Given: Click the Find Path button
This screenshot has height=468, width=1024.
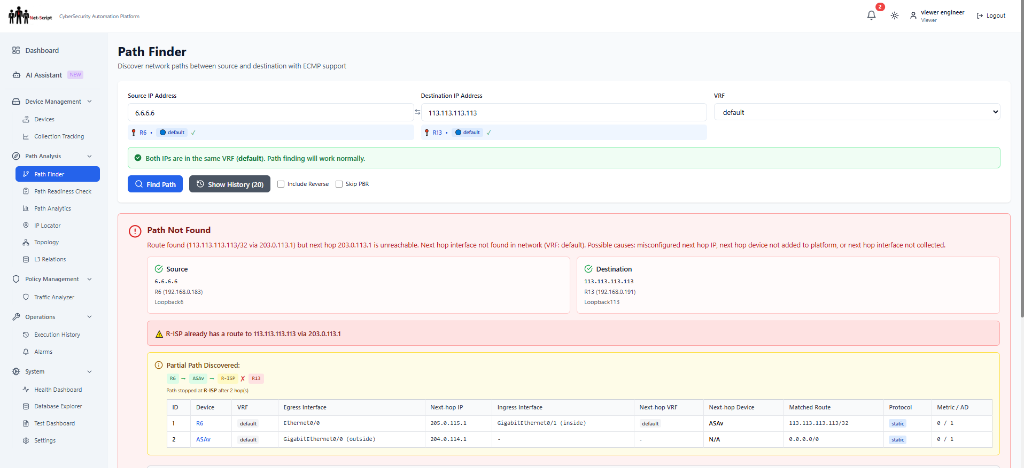Looking at the screenshot, I should 155,184.
